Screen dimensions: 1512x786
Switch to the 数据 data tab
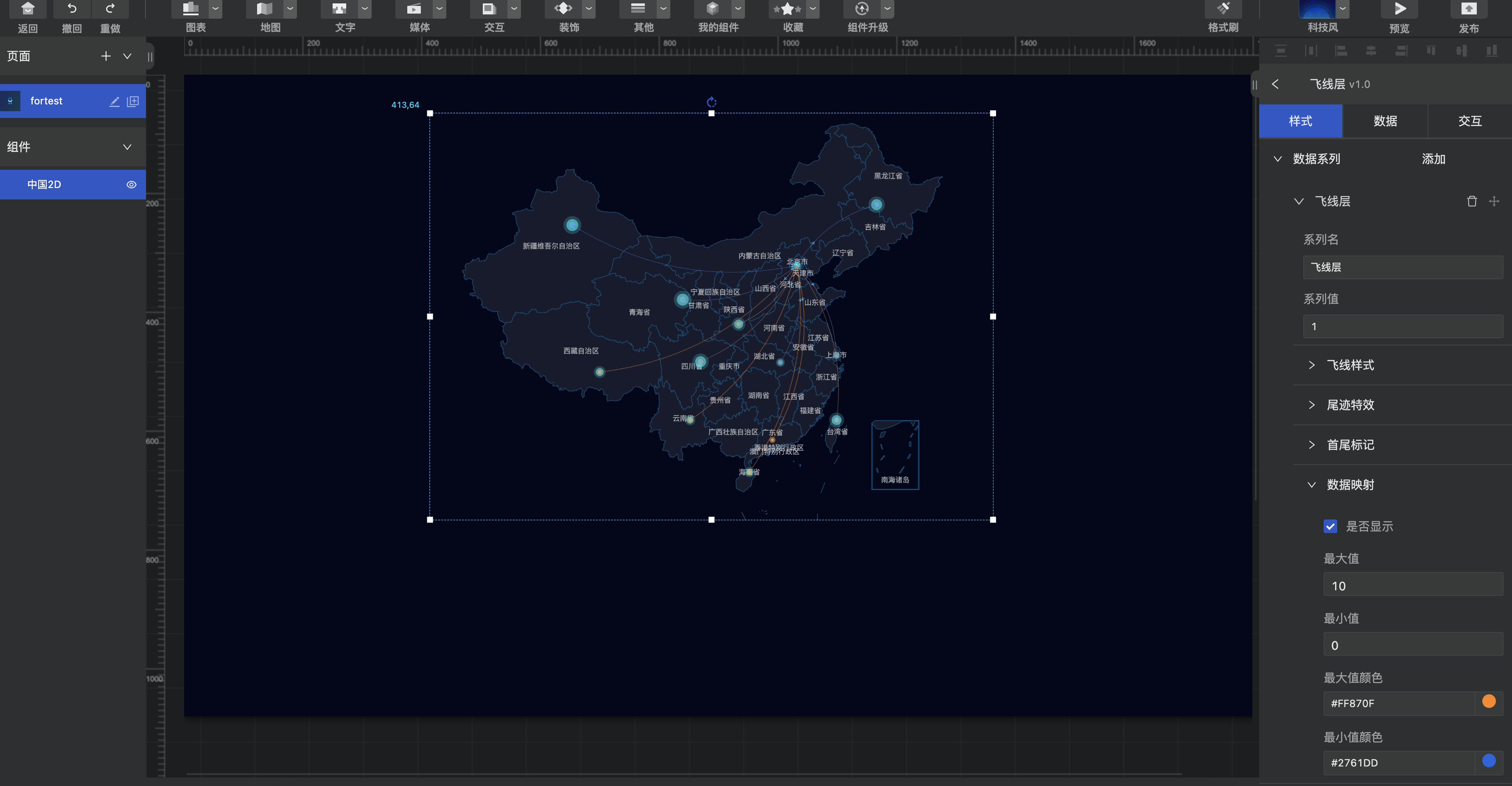[x=1385, y=121]
